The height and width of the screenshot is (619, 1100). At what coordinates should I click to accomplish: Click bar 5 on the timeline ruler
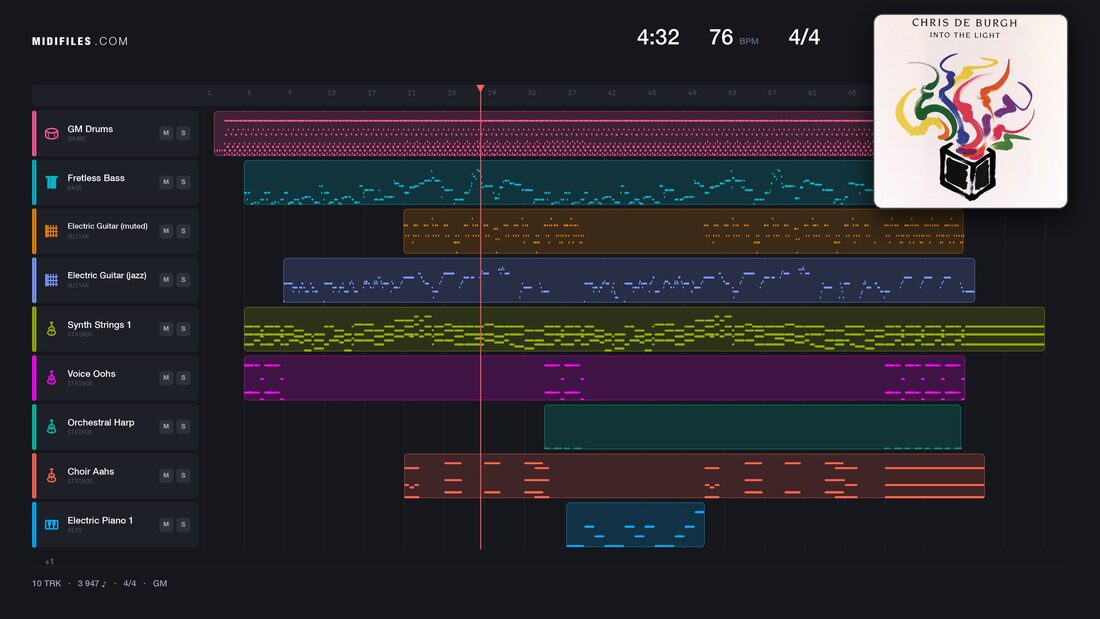pyautogui.click(x=249, y=93)
